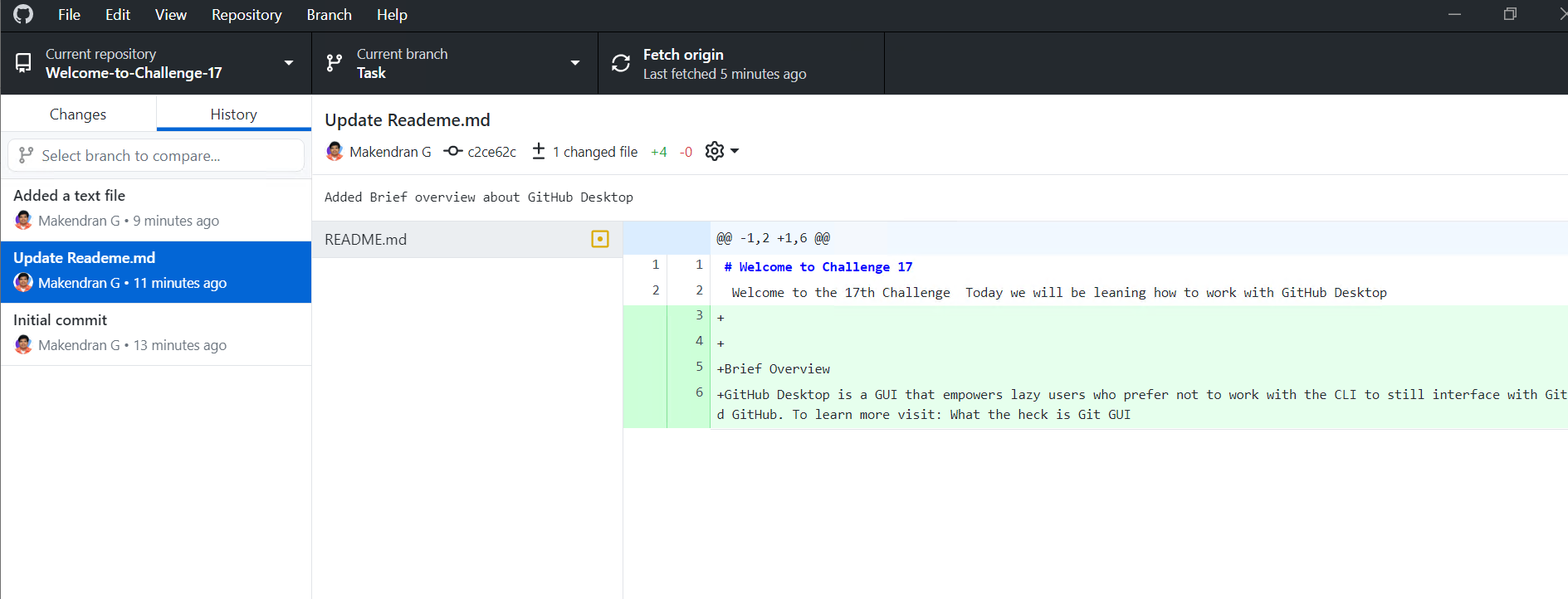Click Last fetched 5 minutes ago text

coord(725,74)
